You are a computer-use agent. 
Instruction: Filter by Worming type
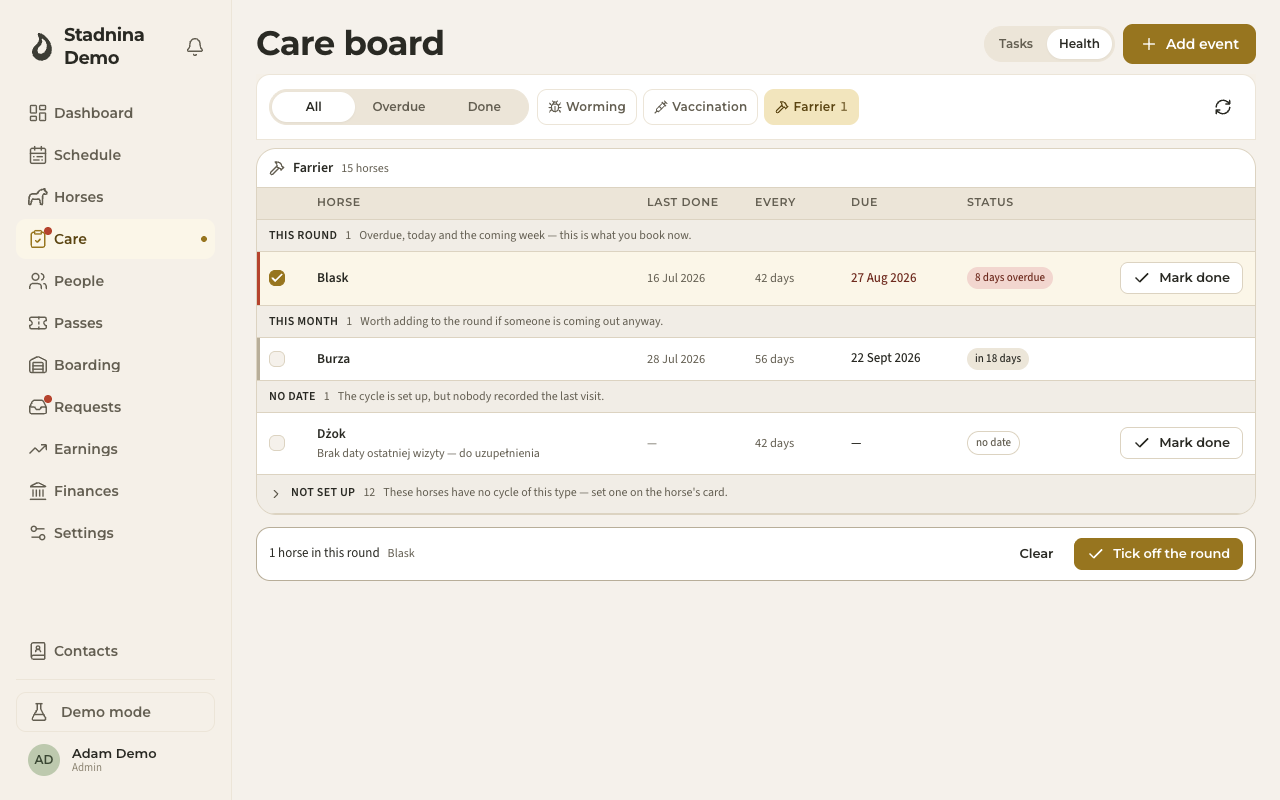(x=587, y=107)
